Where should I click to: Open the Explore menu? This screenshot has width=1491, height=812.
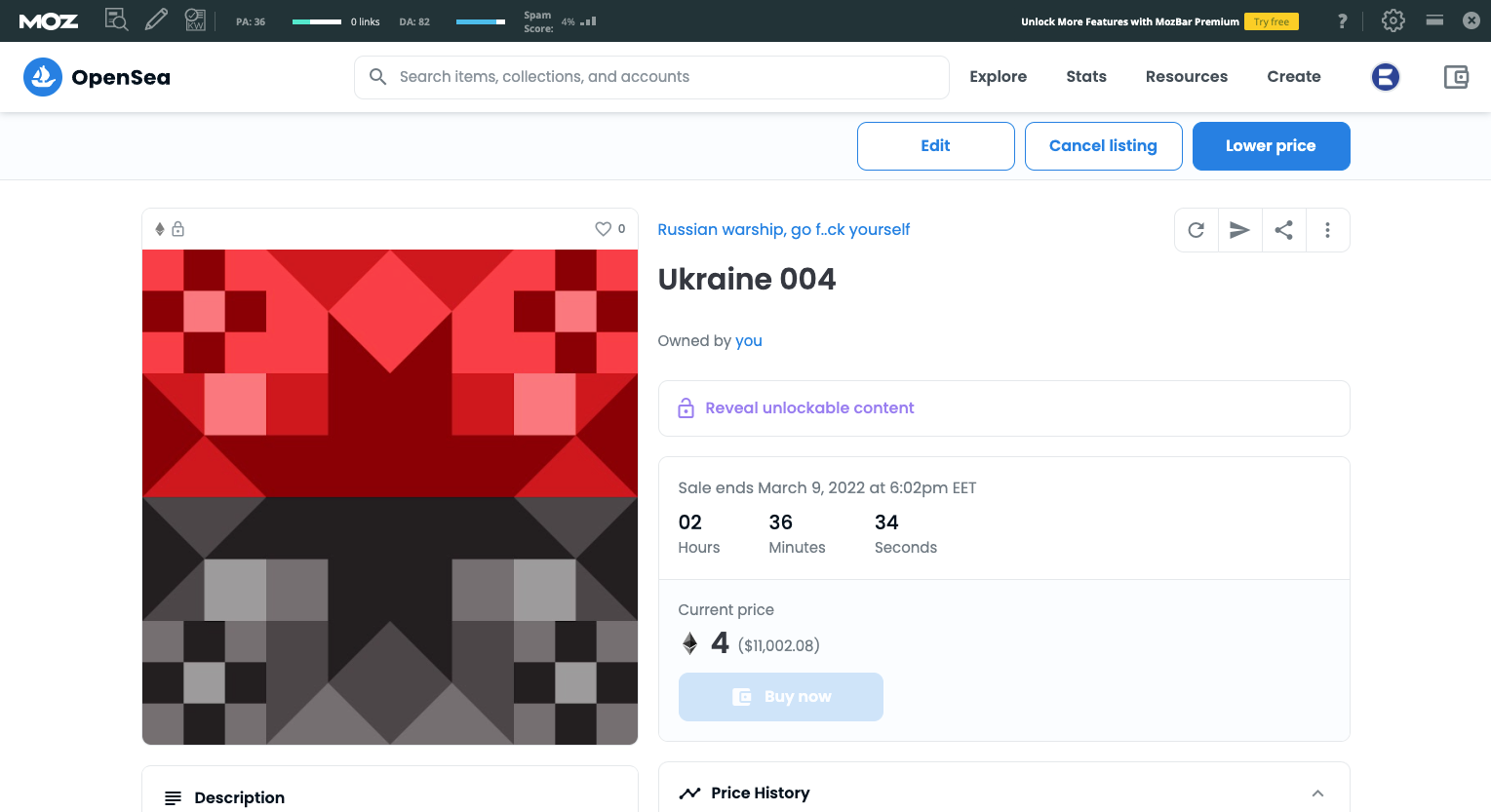pos(998,77)
